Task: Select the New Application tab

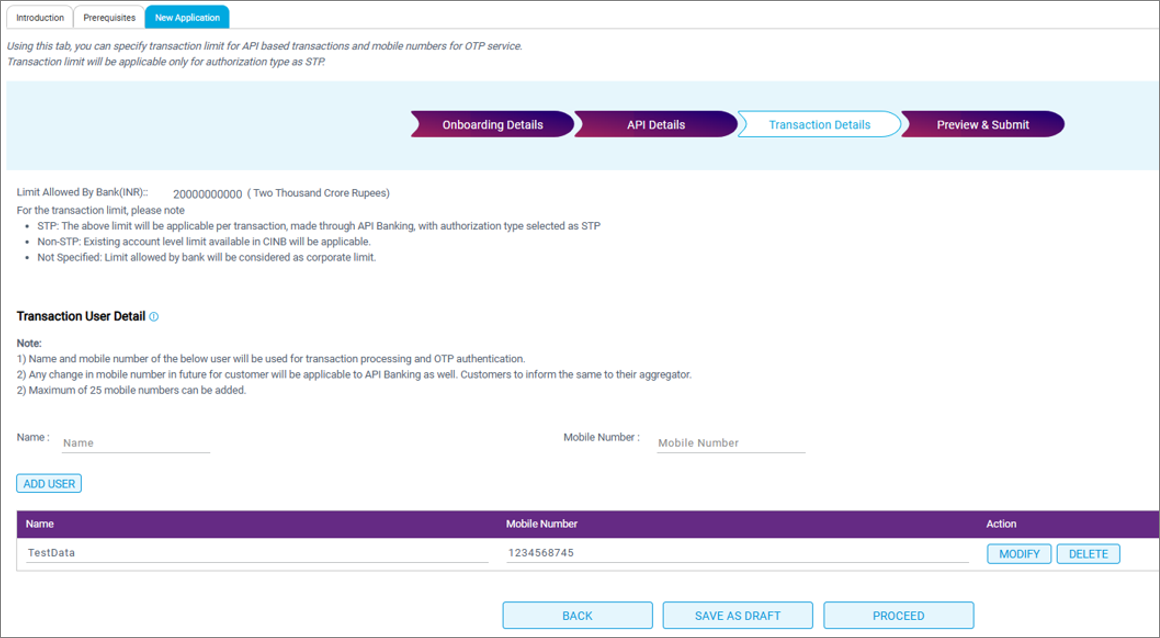Action: pos(187,17)
